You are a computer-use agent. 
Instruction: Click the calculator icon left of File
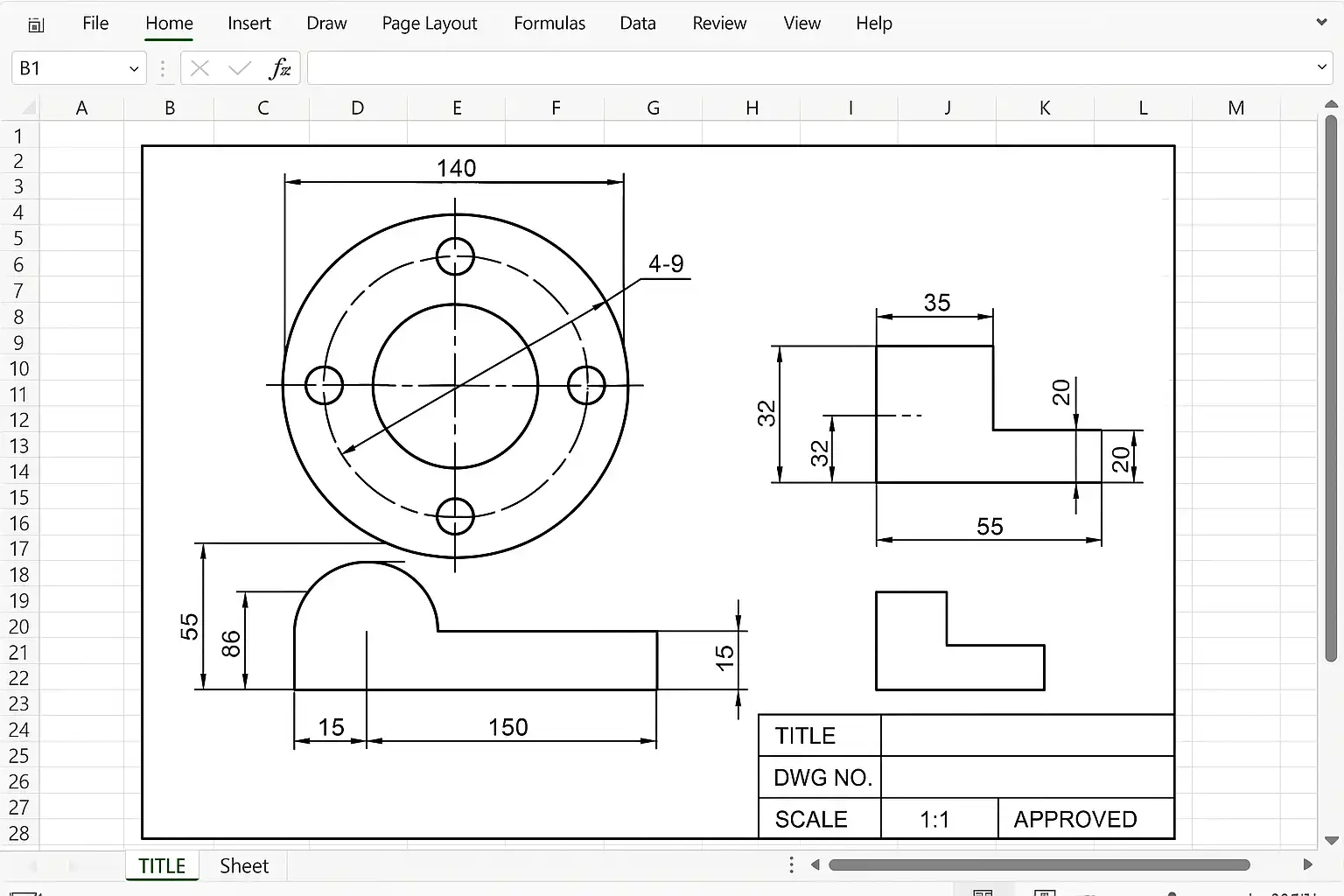[36, 24]
